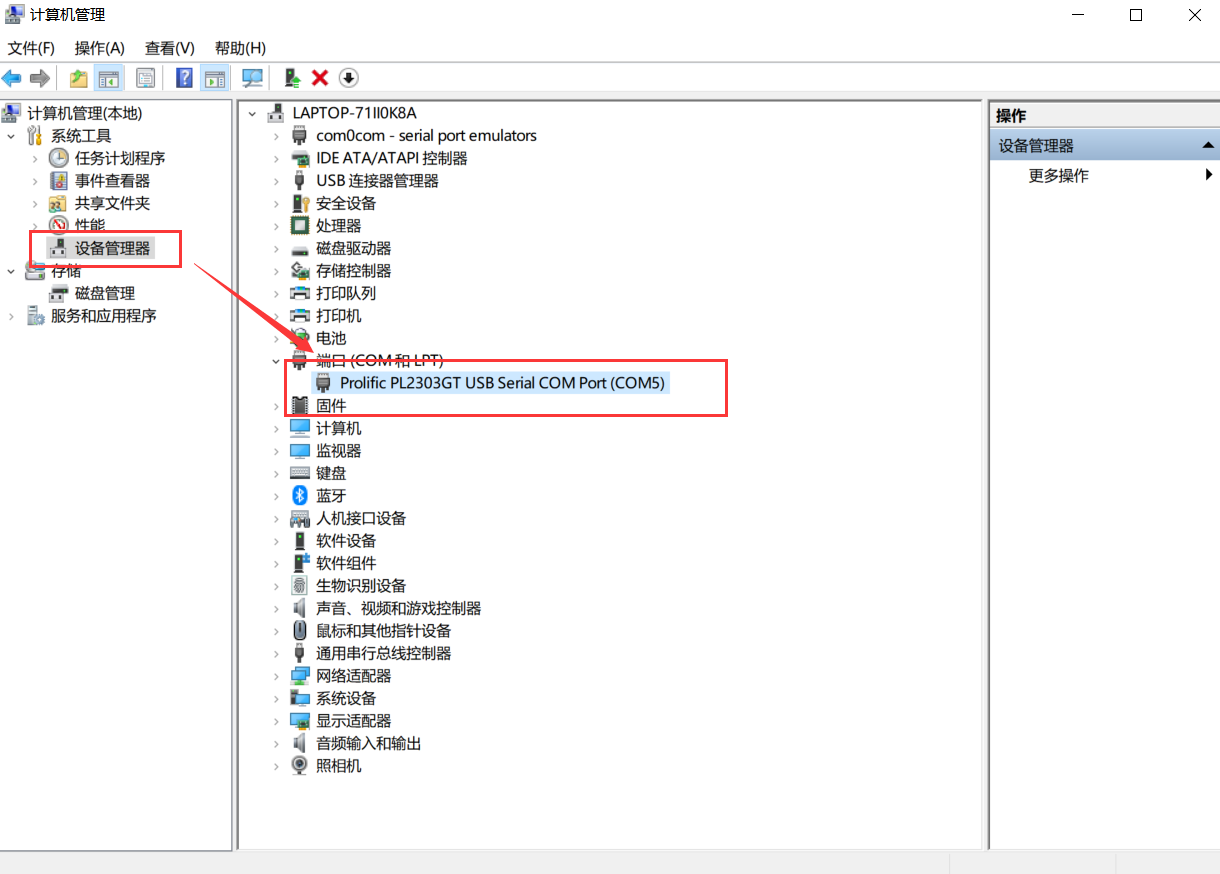Screen dimensions: 1220x874
Task: Click the 电池 label
Action: coord(331,338)
